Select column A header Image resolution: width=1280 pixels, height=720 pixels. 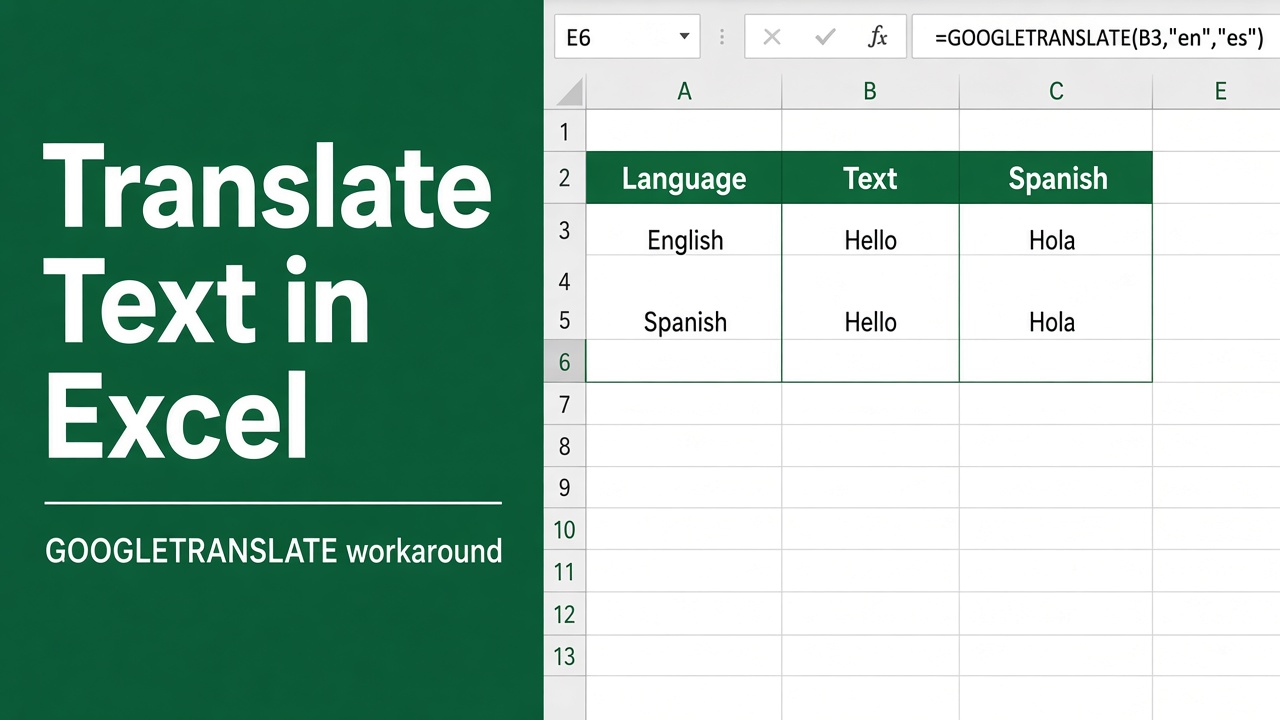[x=684, y=92]
